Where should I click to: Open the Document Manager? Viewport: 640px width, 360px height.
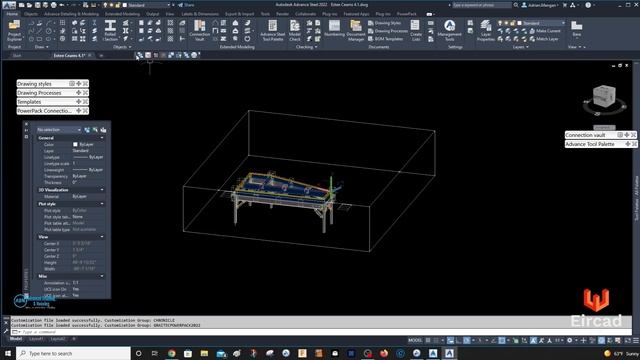tap(356, 31)
